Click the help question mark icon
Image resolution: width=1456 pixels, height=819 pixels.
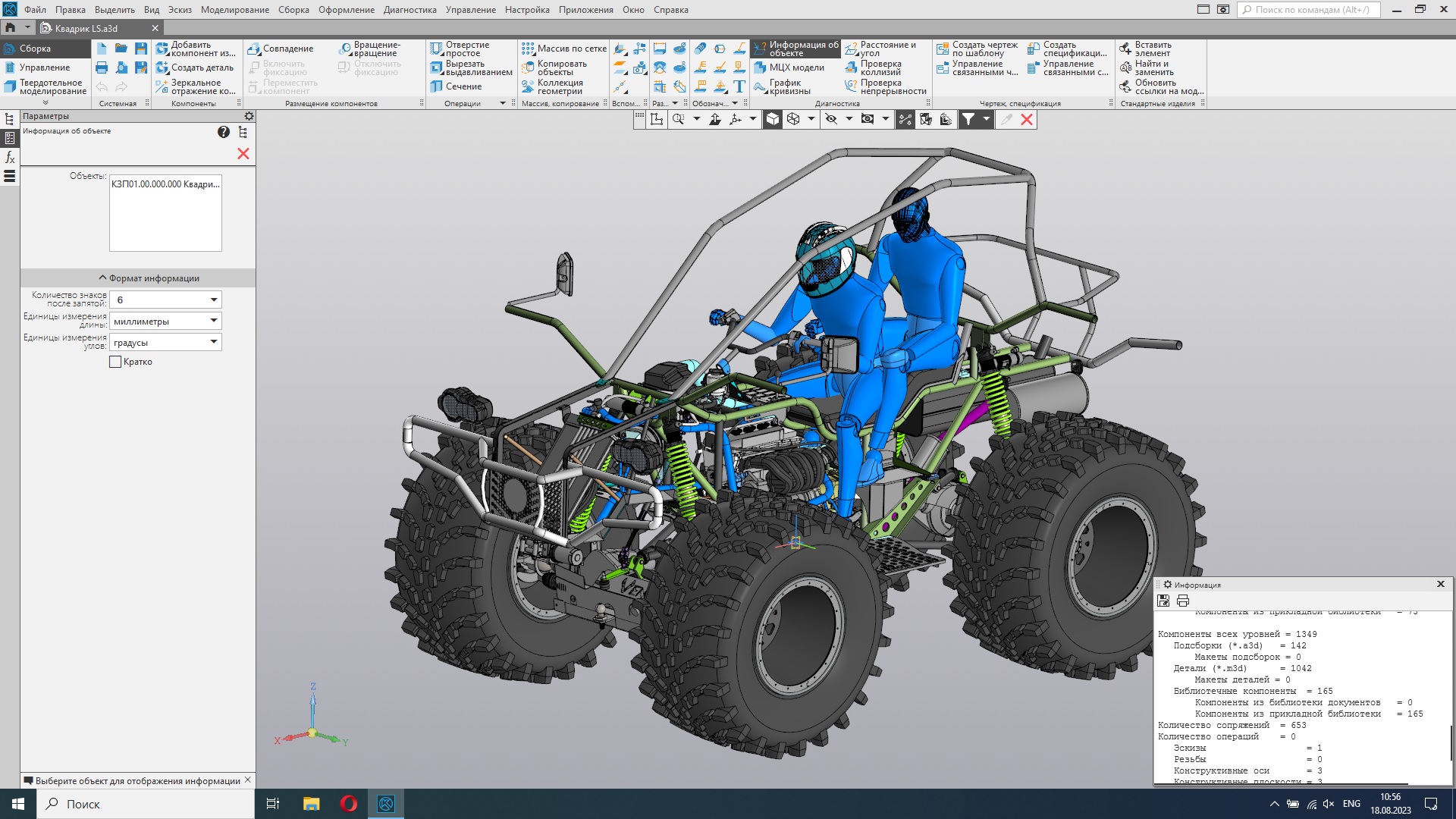(223, 132)
